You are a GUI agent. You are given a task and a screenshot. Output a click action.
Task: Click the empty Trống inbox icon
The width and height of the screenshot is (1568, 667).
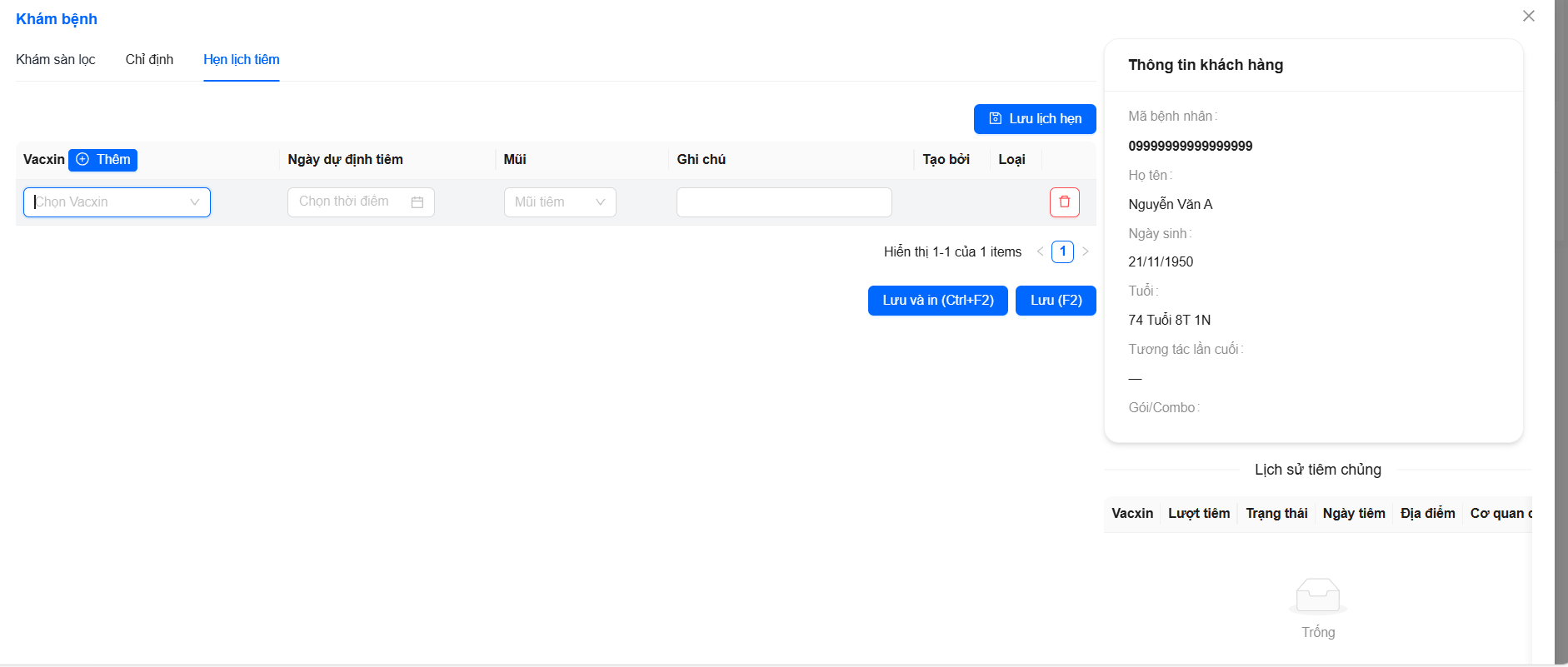click(x=1317, y=596)
